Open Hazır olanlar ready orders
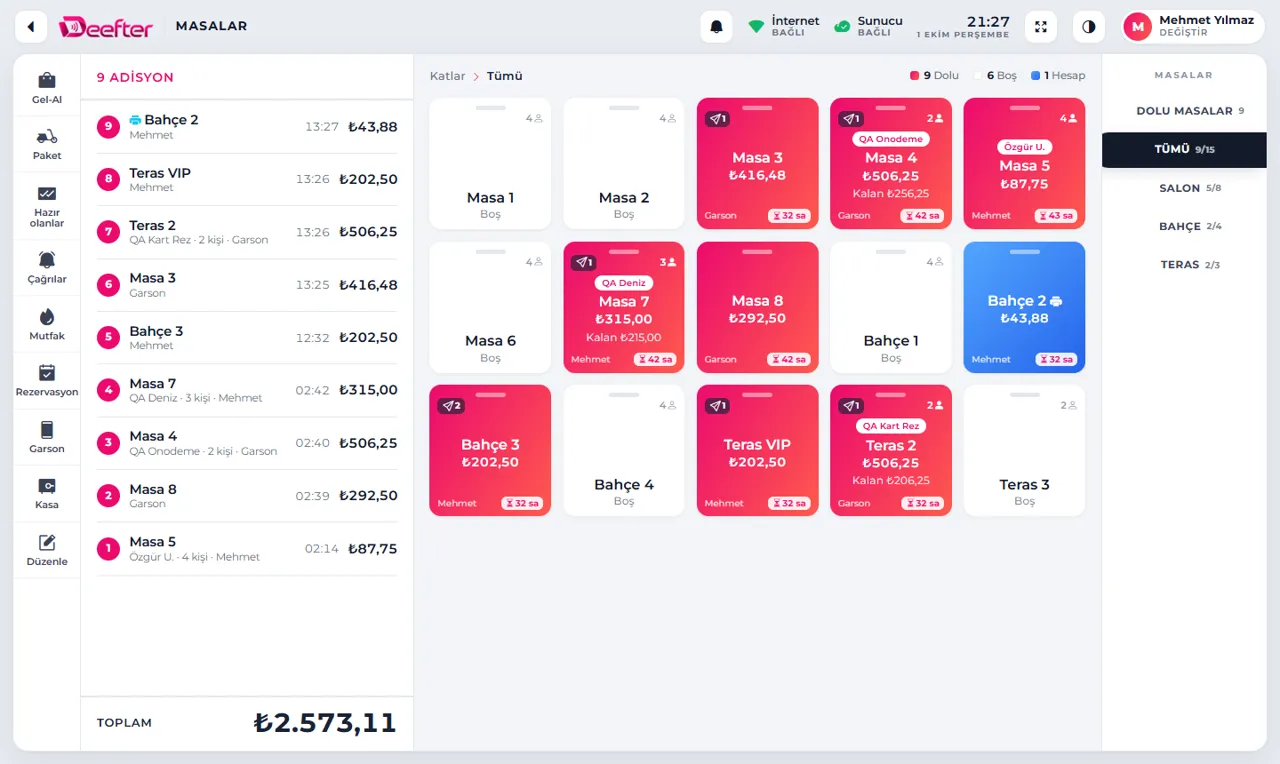 pyautogui.click(x=47, y=206)
